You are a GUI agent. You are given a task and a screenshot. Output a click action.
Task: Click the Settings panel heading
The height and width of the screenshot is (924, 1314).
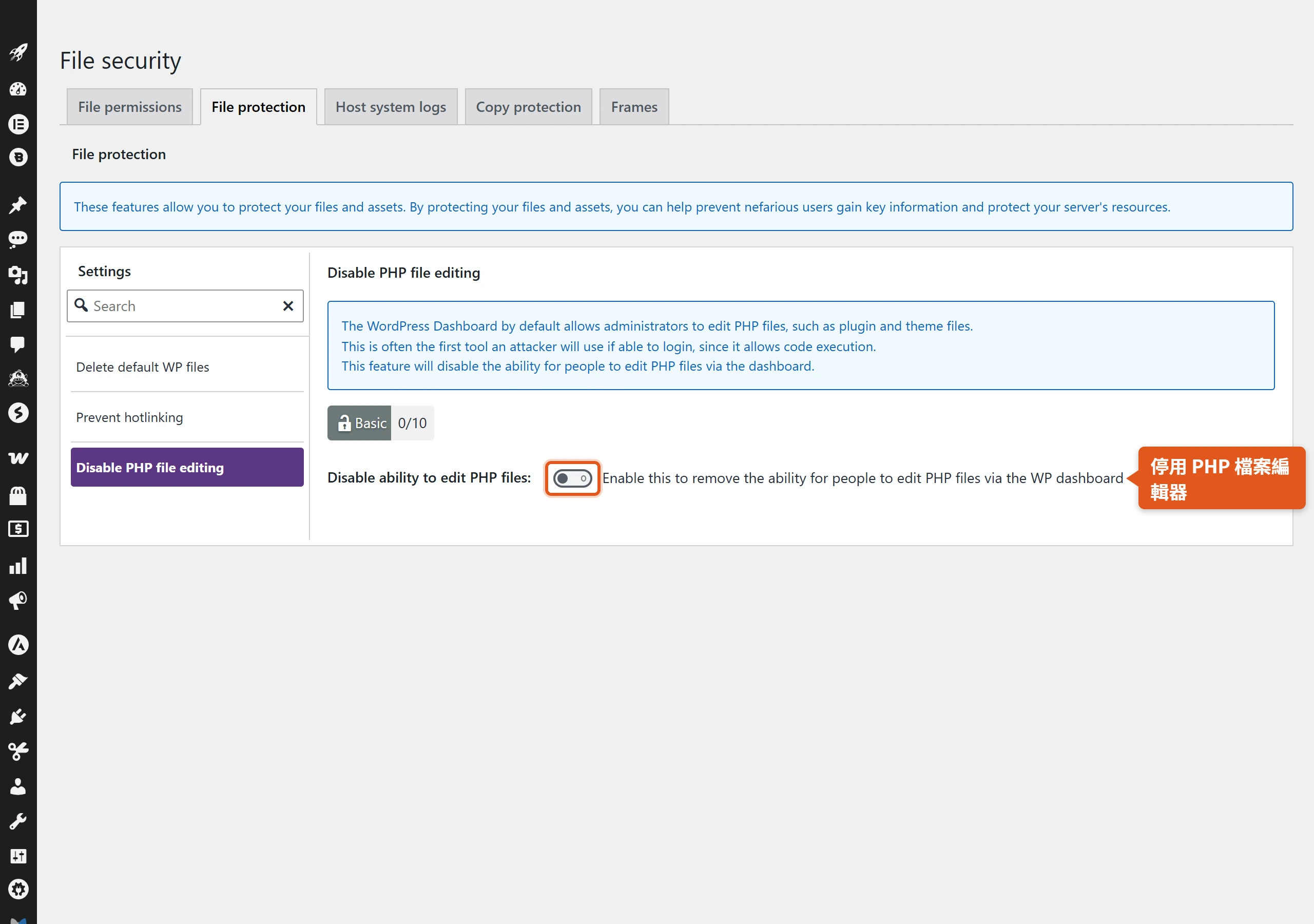[104, 272]
